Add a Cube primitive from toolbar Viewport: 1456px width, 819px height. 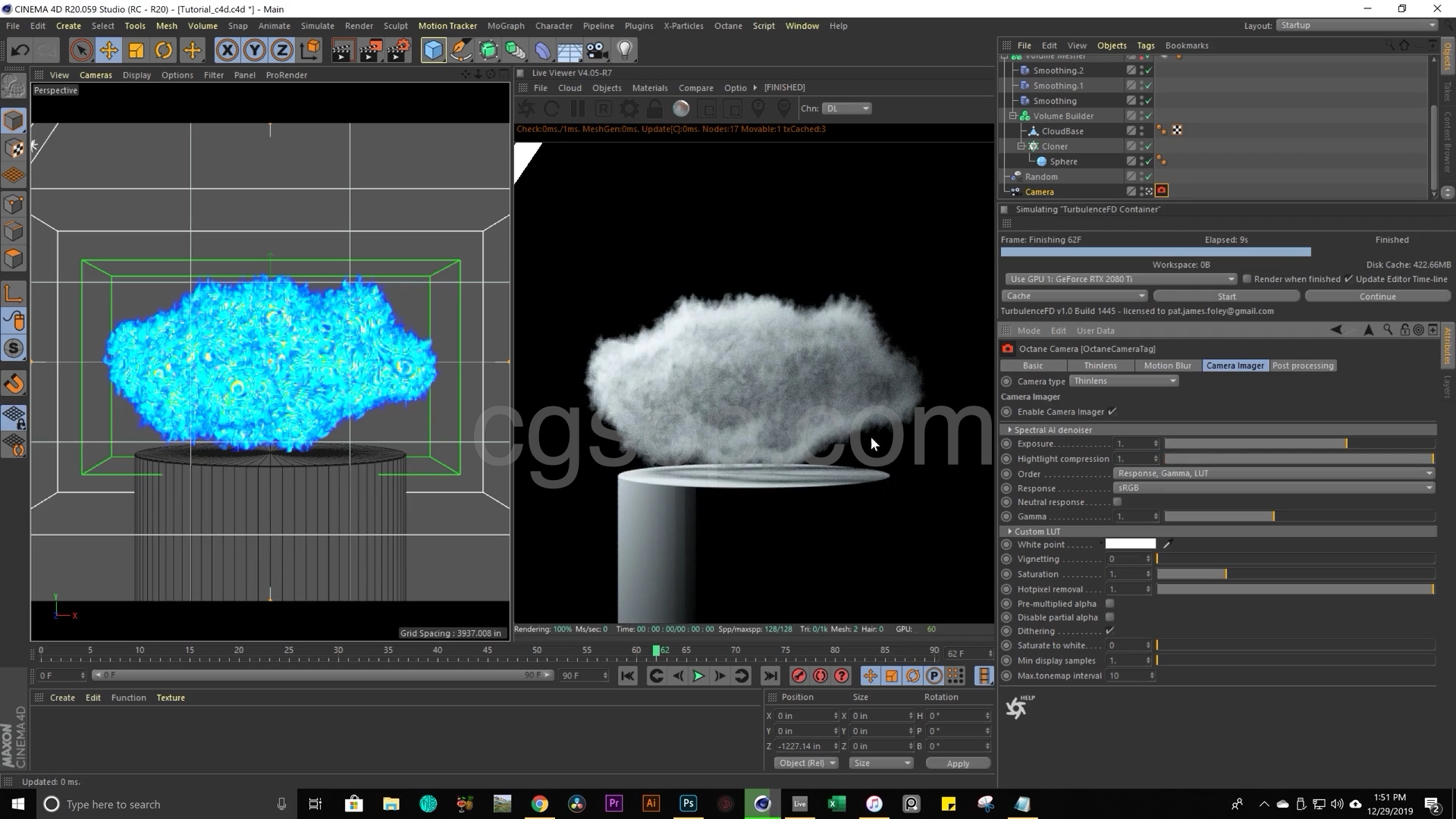pos(433,51)
